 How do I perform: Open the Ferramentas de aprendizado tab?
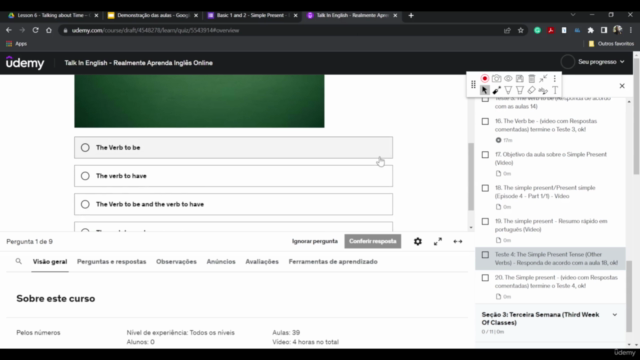tap(333, 262)
